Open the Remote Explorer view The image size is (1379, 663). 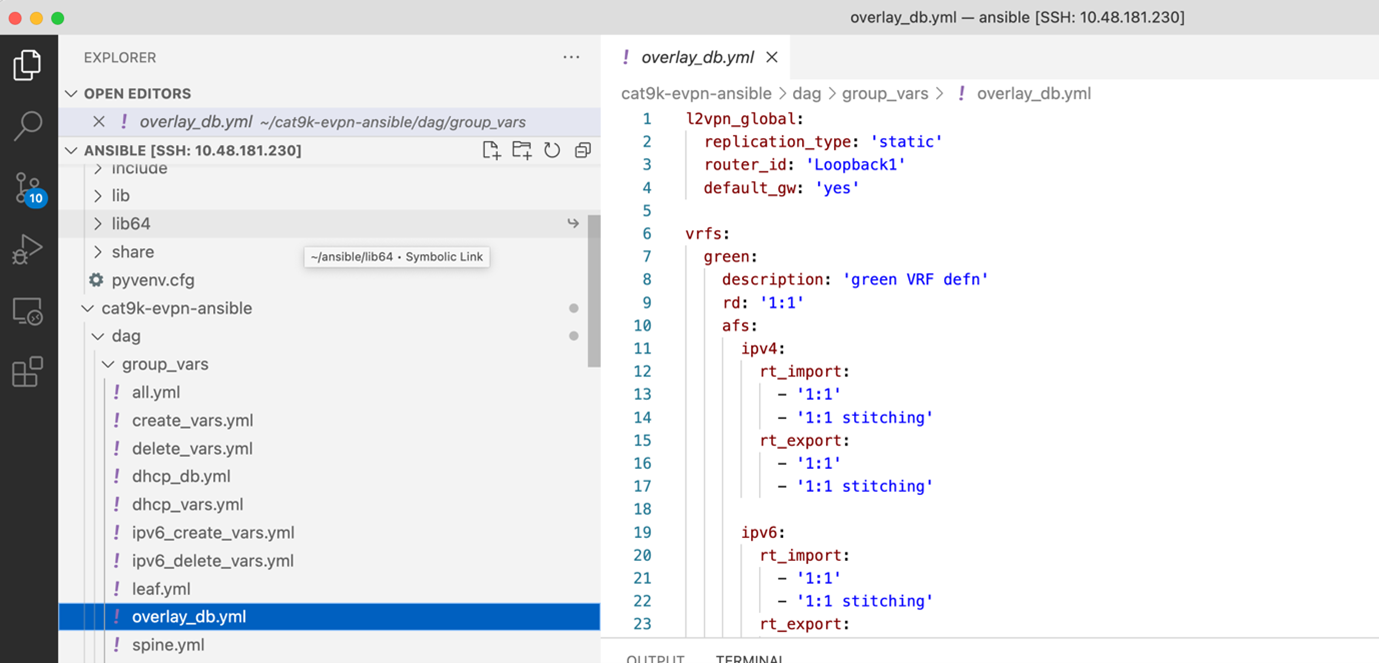[27, 312]
